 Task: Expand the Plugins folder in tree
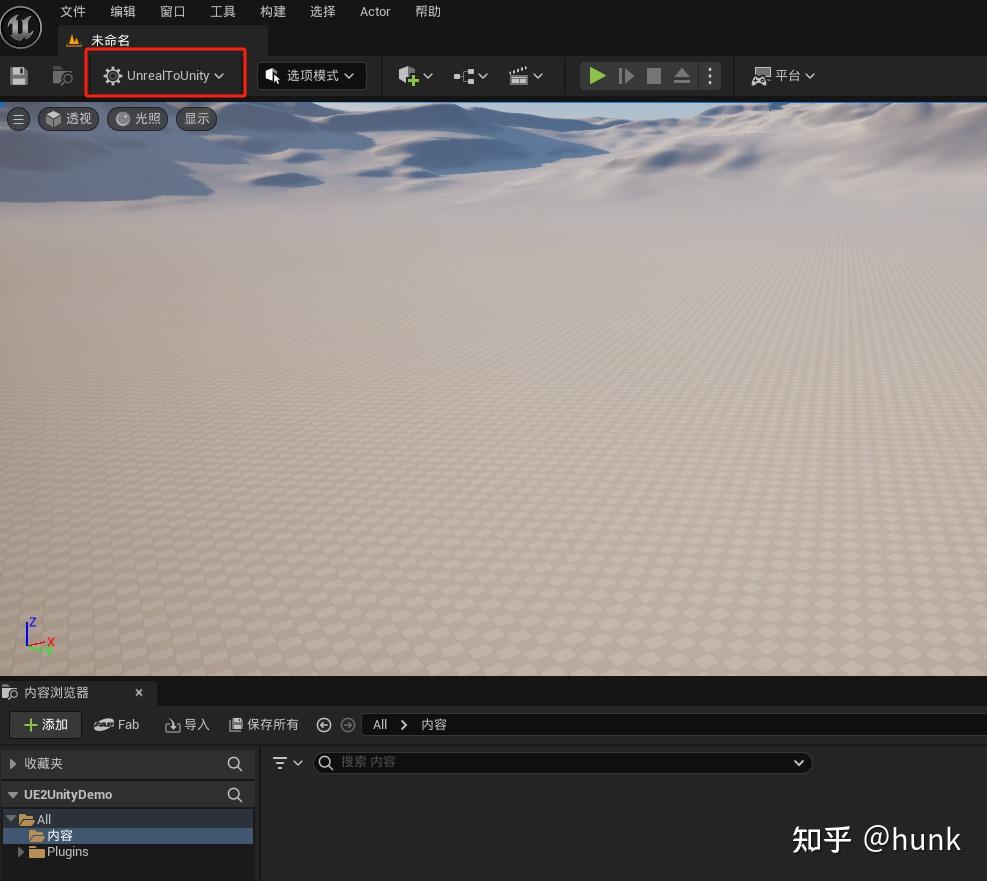coord(20,851)
